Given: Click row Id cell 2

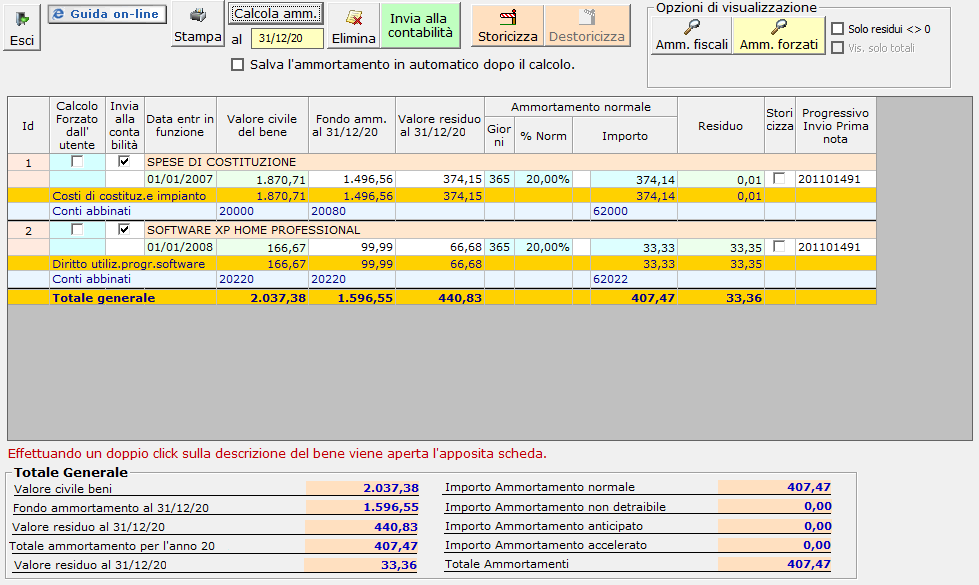Looking at the screenshot, I should (28, 231).
